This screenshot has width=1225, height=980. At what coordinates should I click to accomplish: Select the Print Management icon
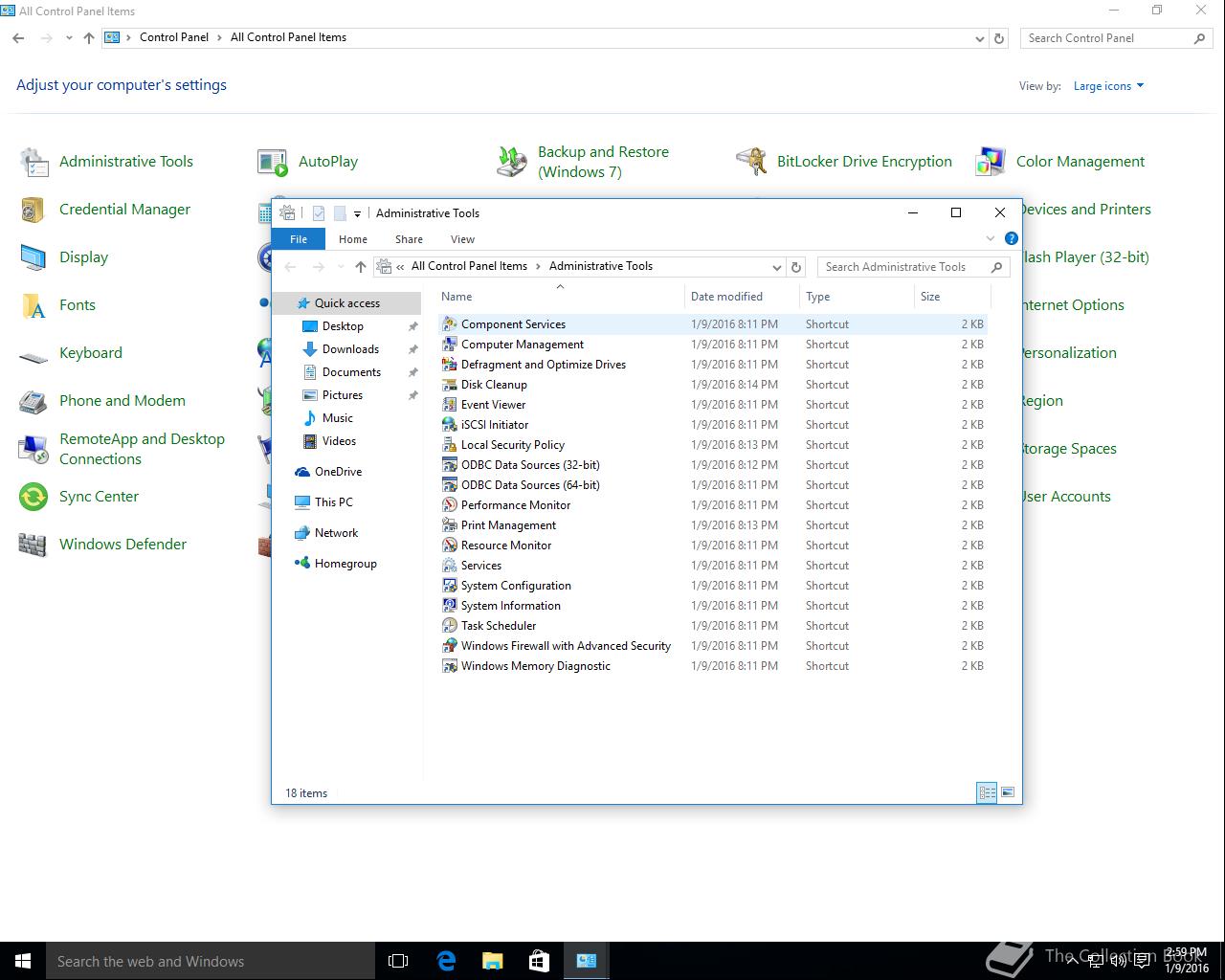pyautogui.click(x=449, y=525)
